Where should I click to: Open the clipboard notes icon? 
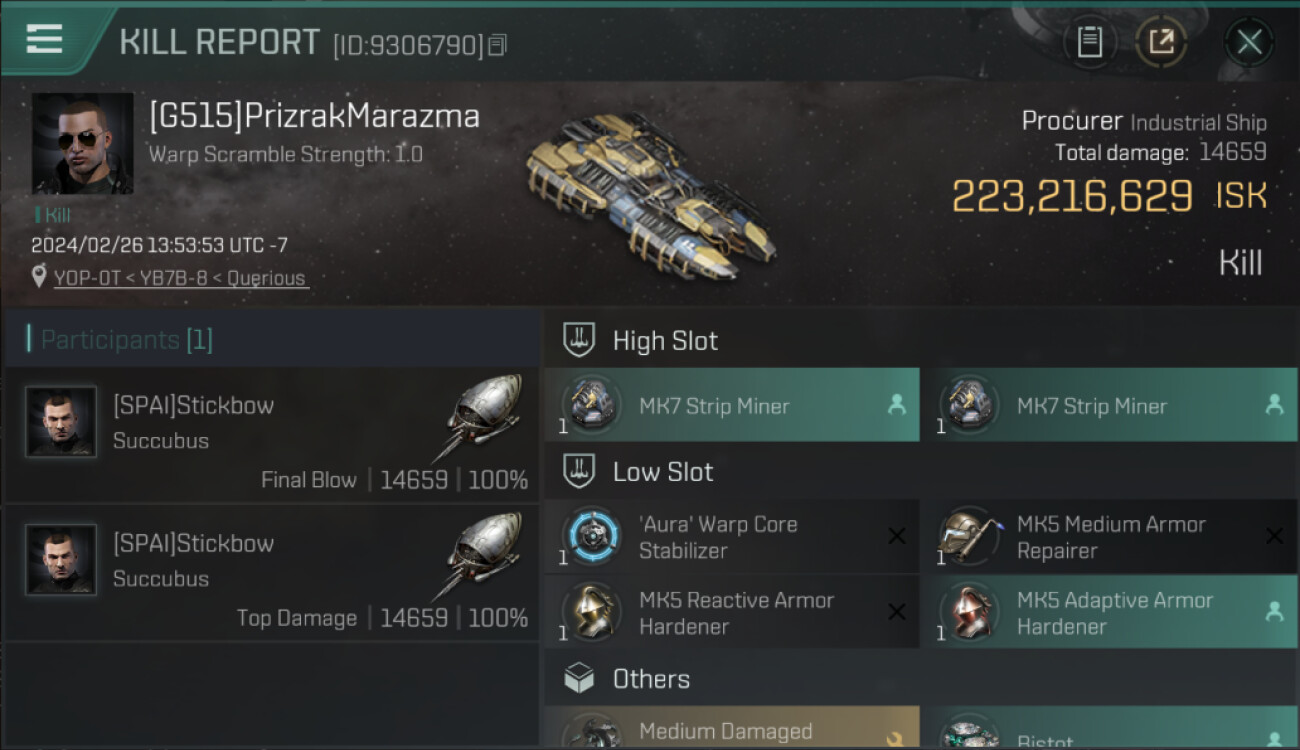pos(1089,42)
